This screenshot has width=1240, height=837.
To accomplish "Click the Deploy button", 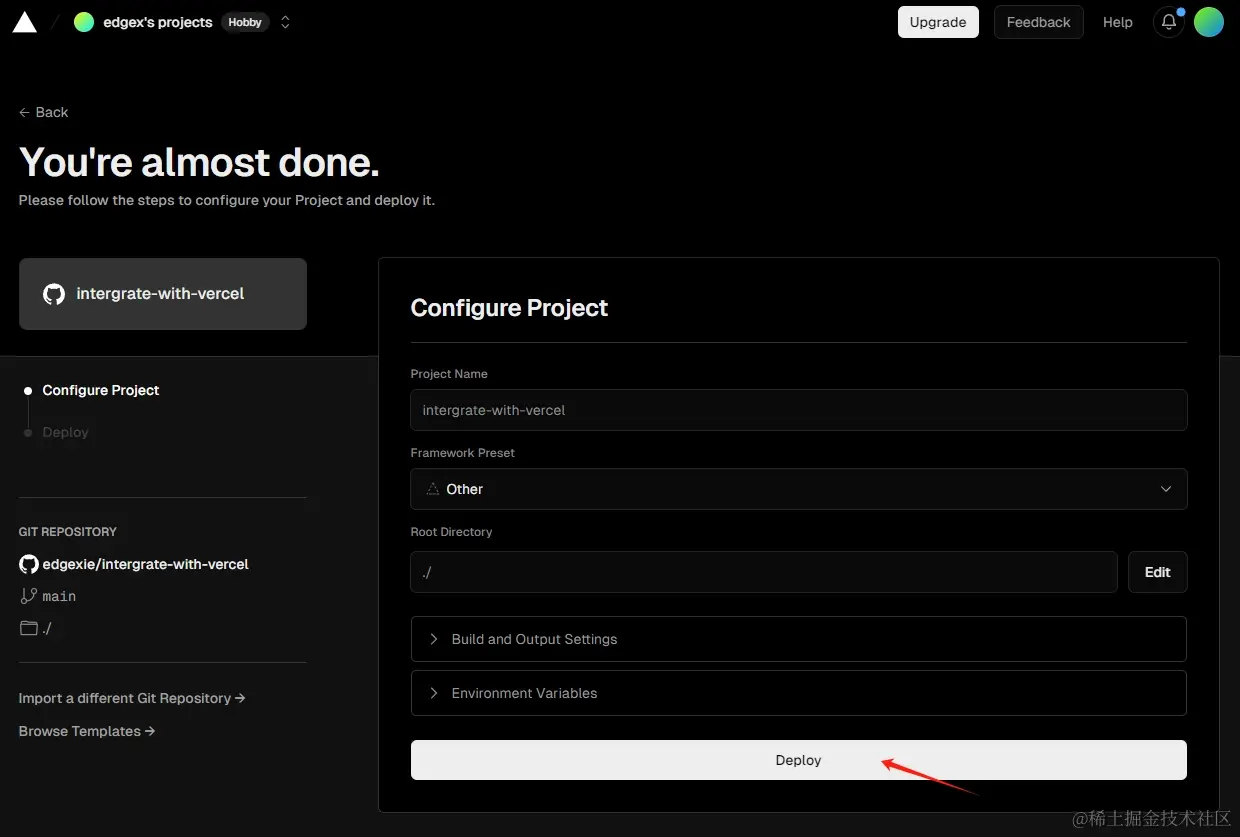I will click(x=798, y=760).
